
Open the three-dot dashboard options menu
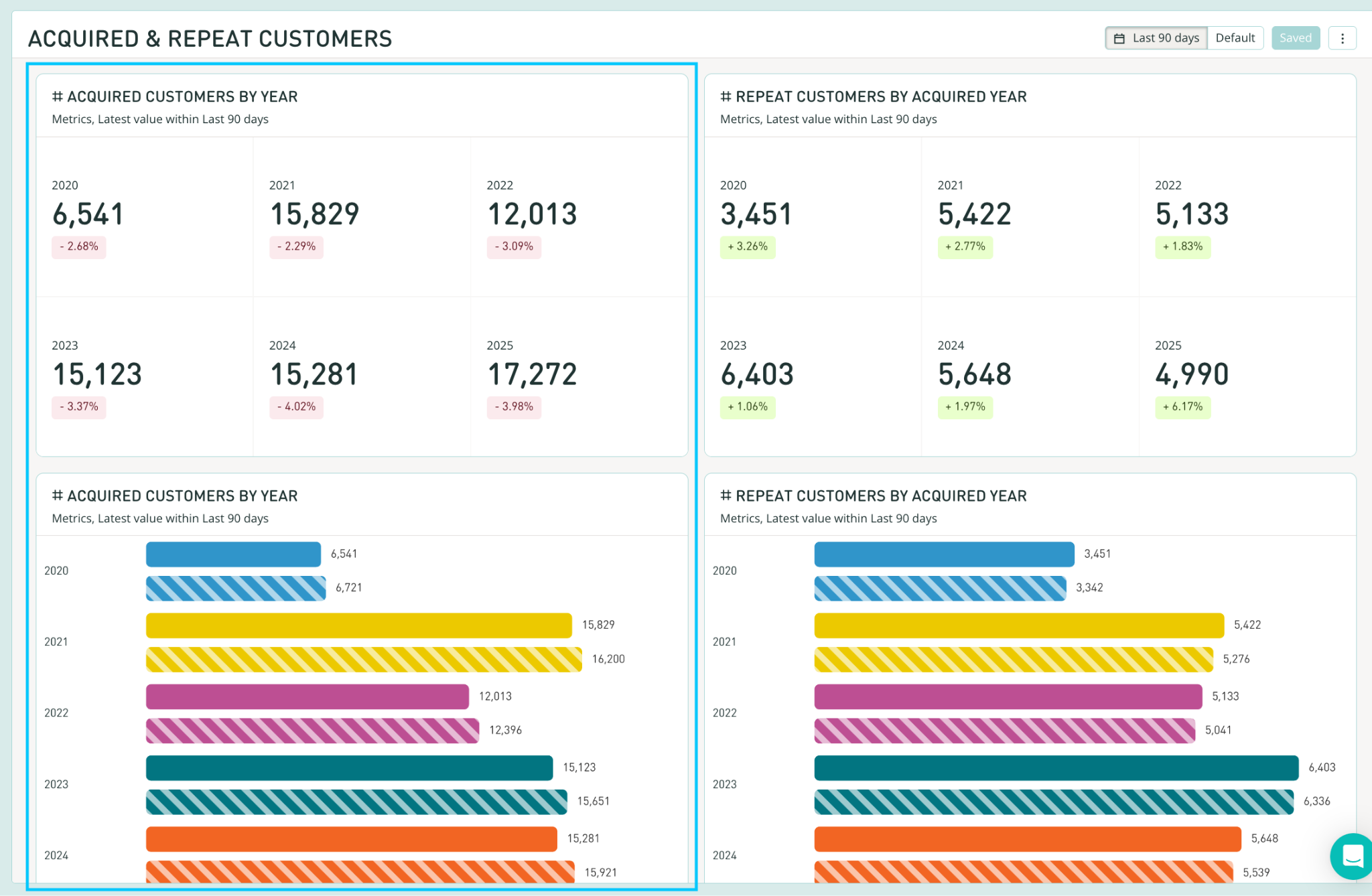pyautogui.click(x=1342, y=38)
